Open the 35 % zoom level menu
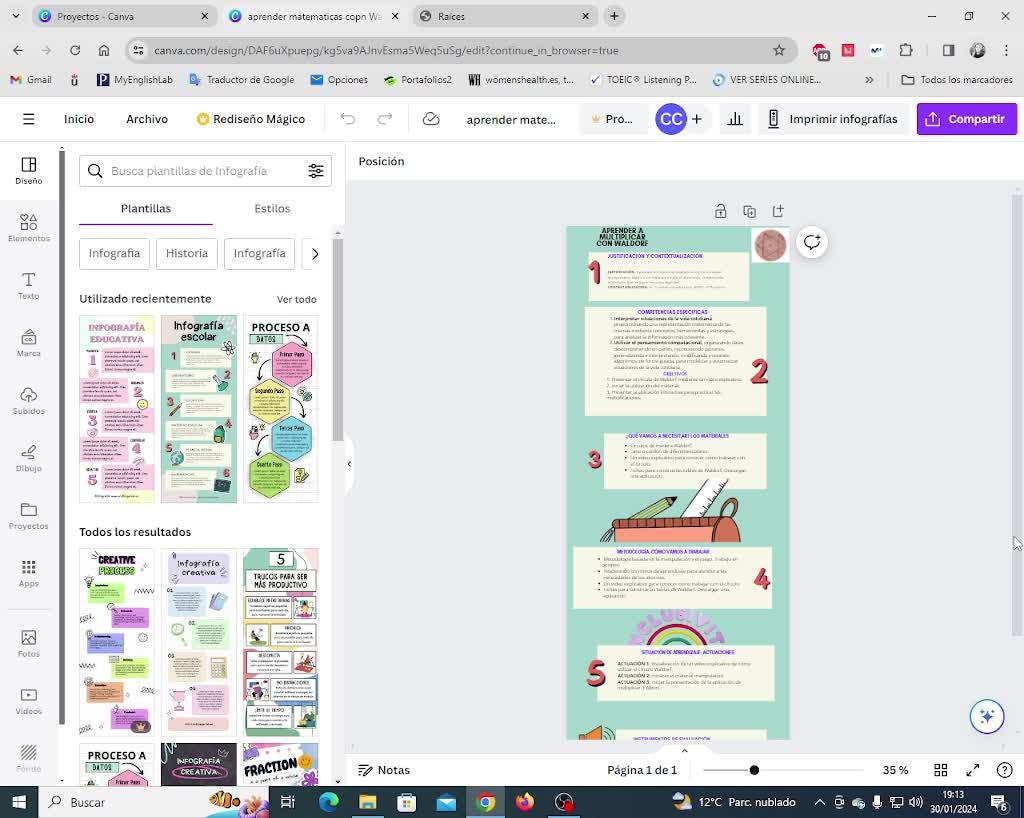 coord(895,770)
